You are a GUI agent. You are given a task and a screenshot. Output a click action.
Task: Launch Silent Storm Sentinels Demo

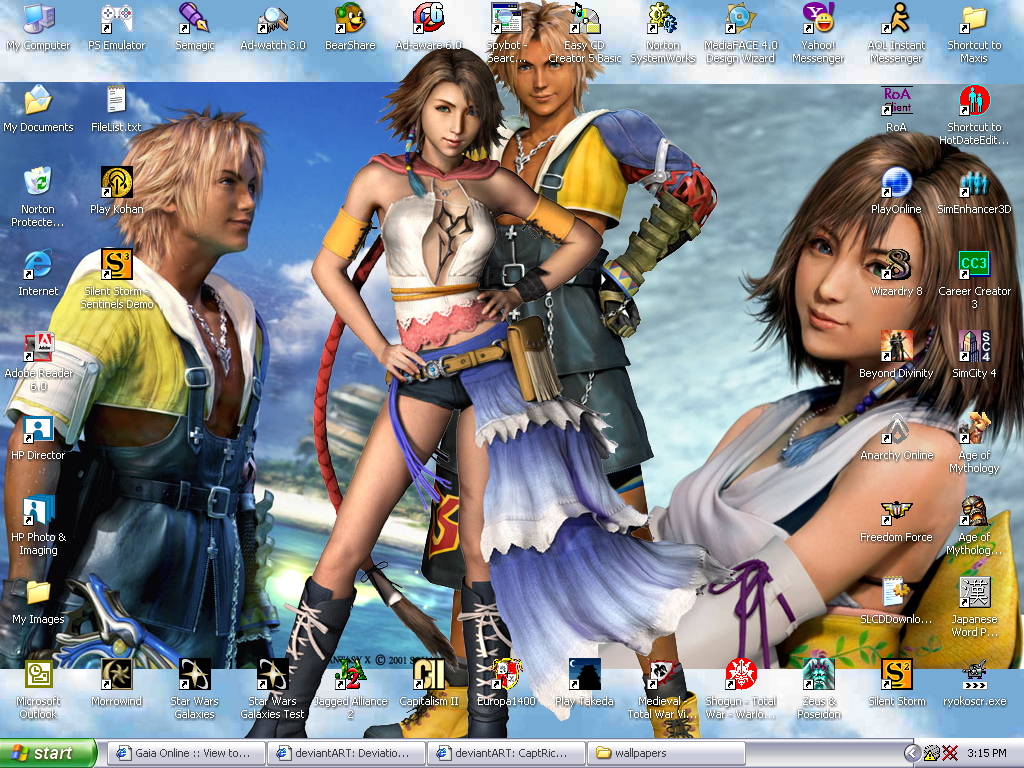tap(116, 279)
